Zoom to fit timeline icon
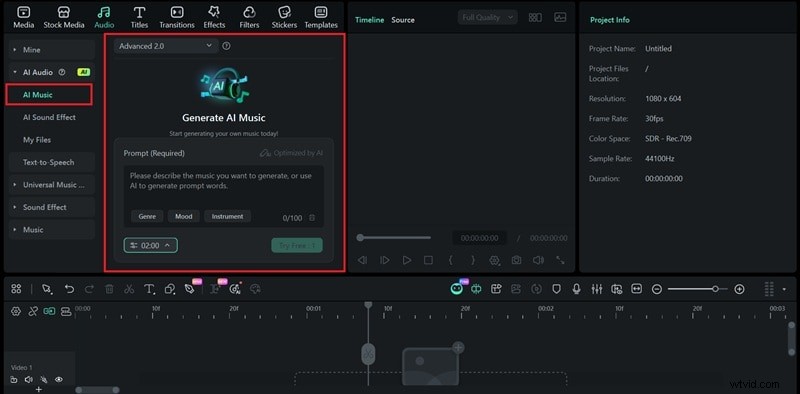800x394 pixels. (637, 289)
